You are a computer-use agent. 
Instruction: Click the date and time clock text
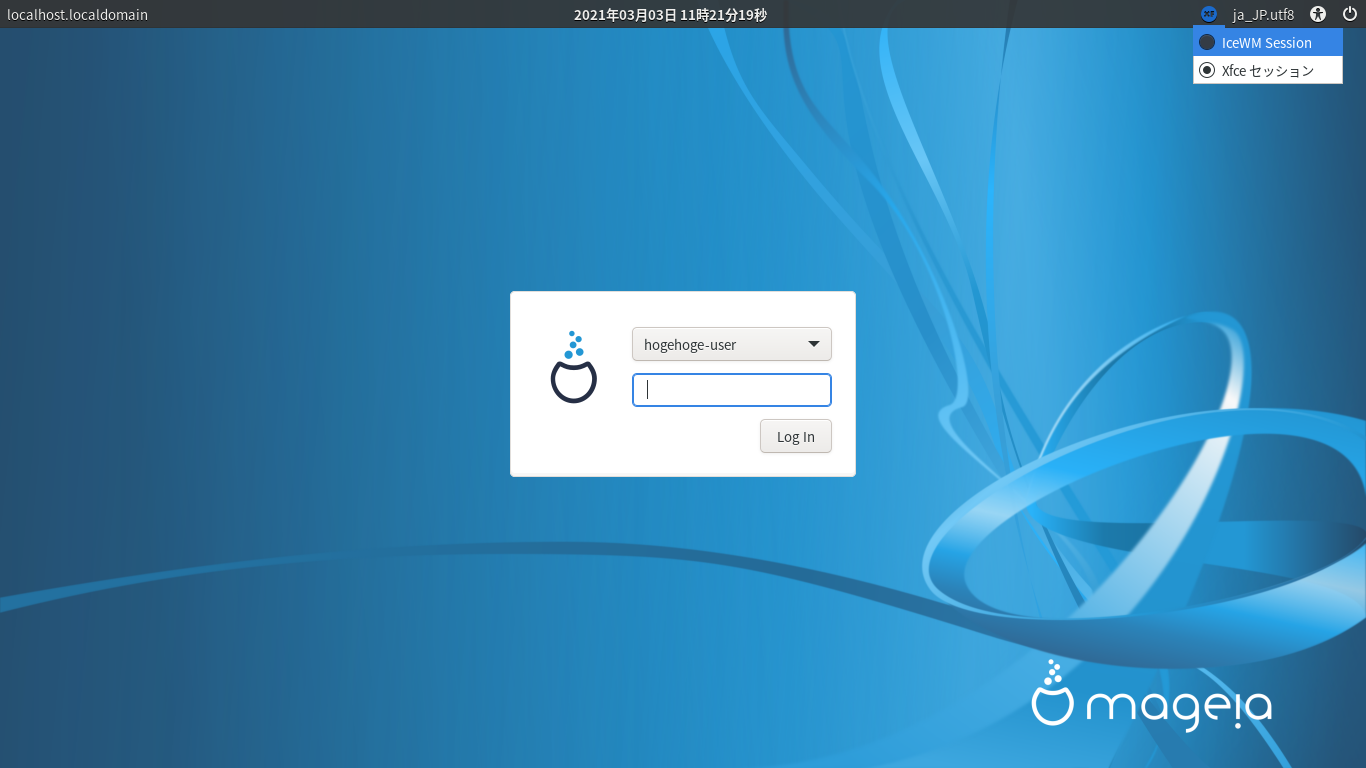tap(670, 14)
